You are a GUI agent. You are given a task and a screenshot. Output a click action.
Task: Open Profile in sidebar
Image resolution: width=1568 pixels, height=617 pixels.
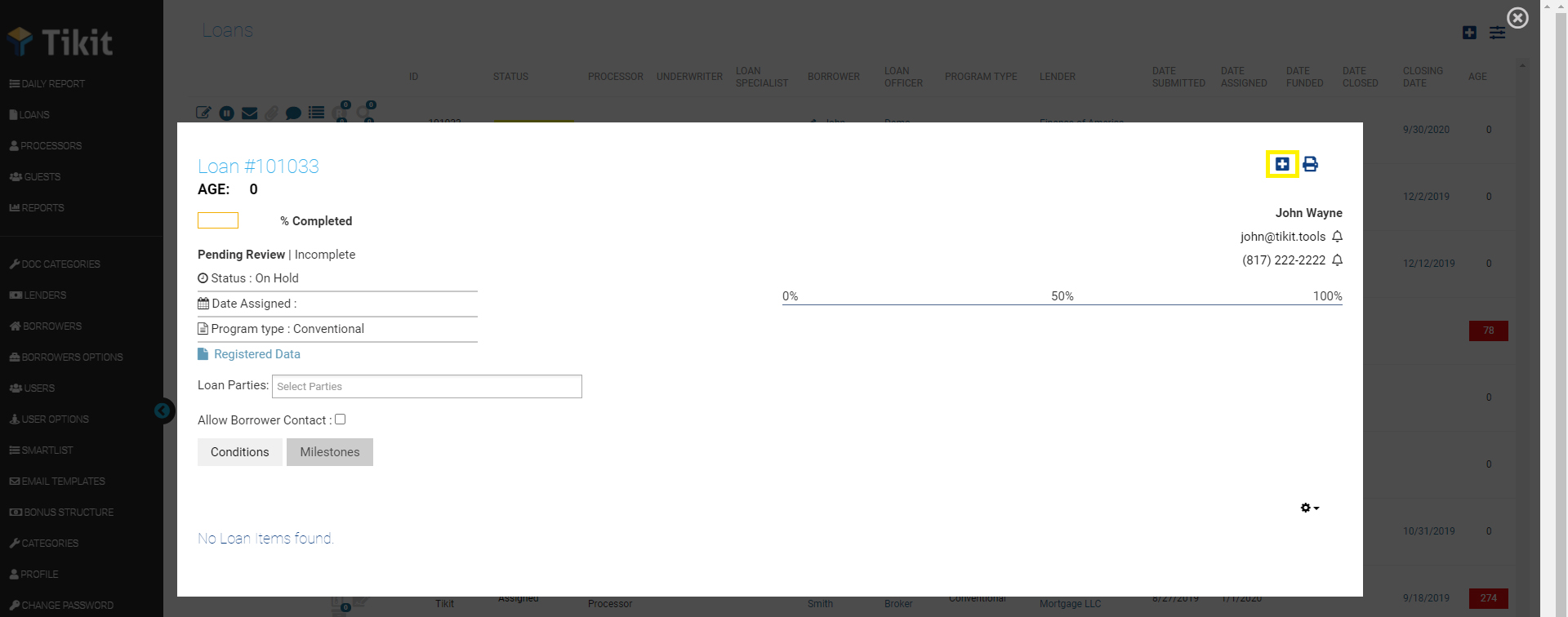(x=33, y=575)
